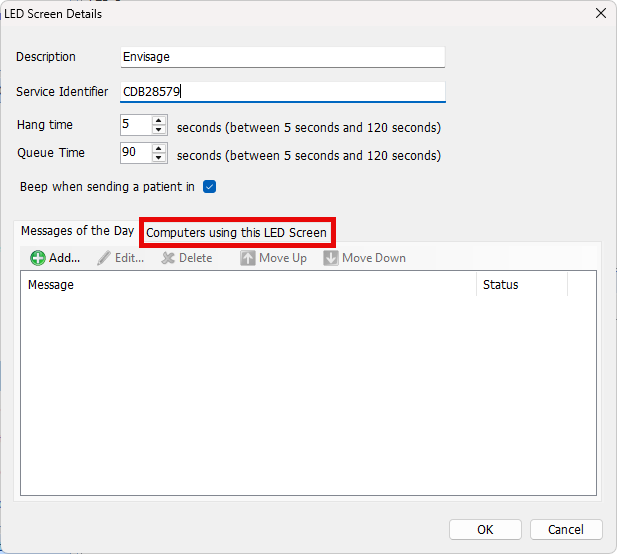The image size is (617, 554).
Task: Decrease Hang time with down arrow
Action: tap(159, 130)
